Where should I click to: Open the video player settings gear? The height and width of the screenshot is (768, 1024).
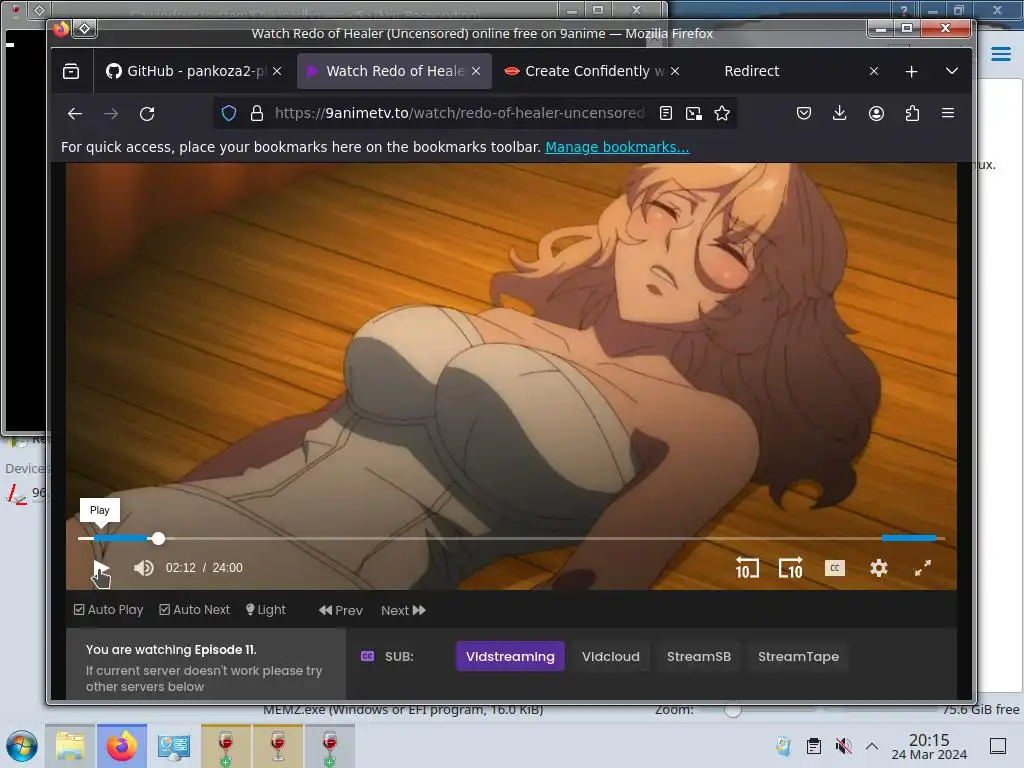pos(879,568)
